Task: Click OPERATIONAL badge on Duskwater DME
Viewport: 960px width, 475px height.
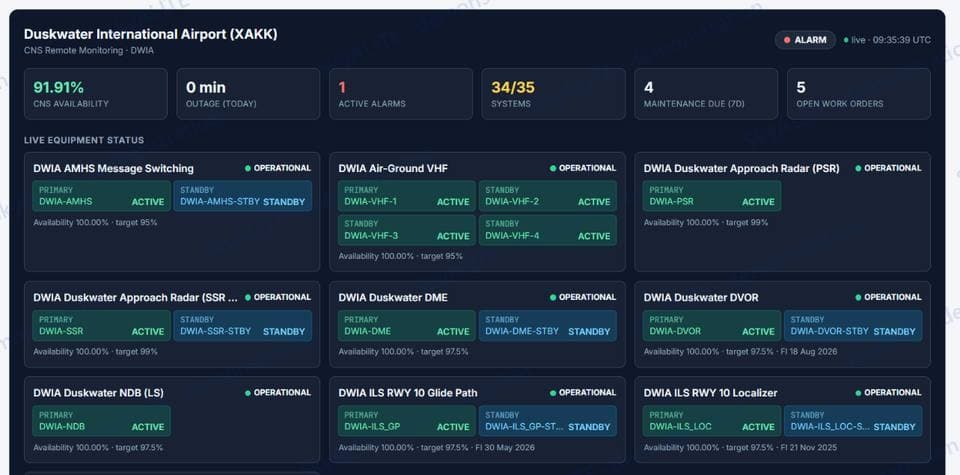Action: coord(583,297)
